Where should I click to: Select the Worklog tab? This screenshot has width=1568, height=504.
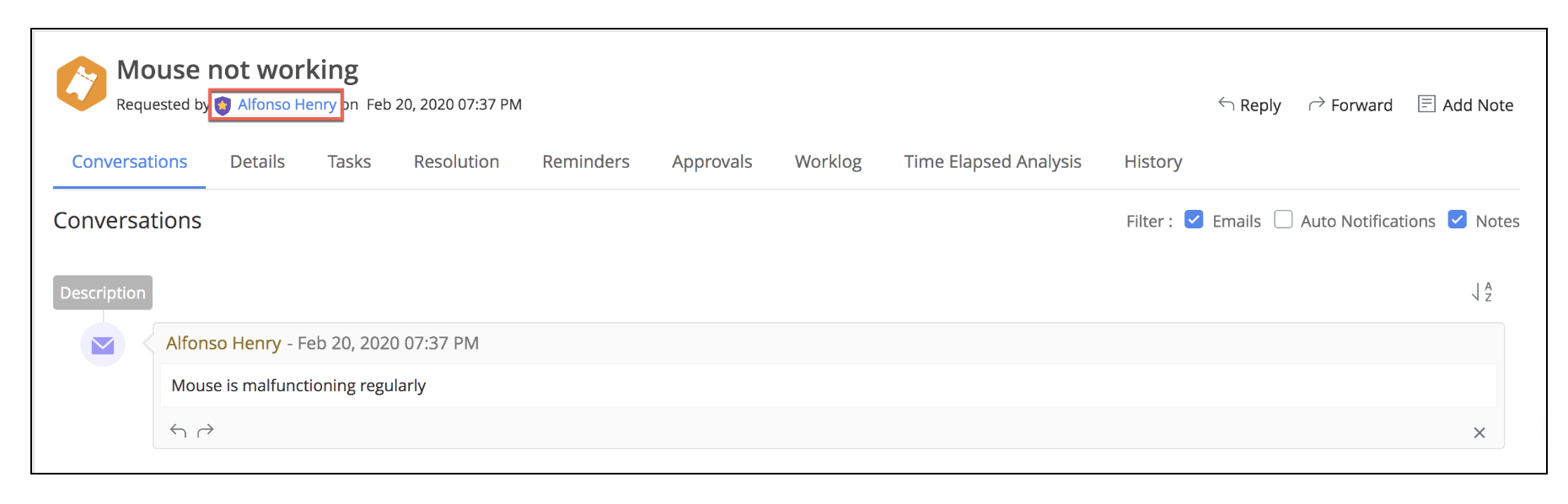828,162
